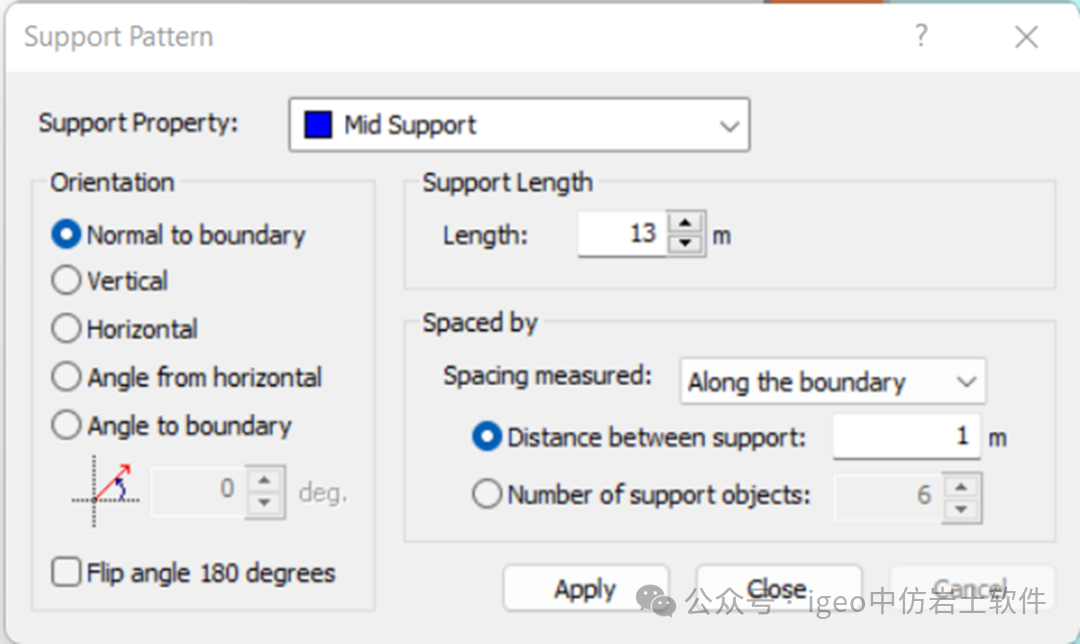Viewport: 1080px width, 644px height.
Task: Click the help question mark icon
Action: pos(921,37)
